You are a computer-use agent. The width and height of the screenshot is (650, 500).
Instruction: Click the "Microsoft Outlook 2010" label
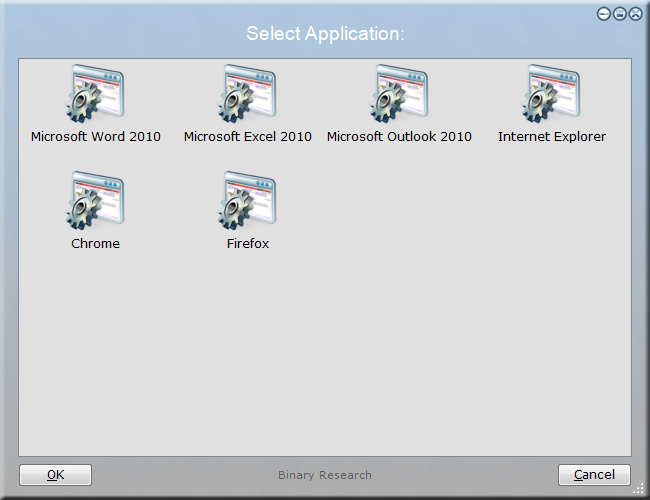399,136
